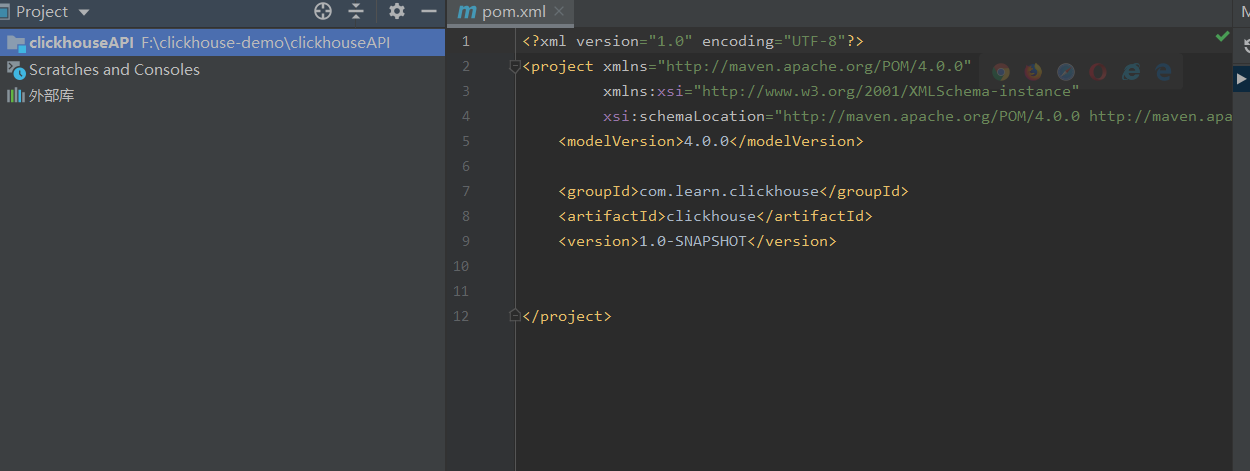Viewport: 1250px width, 471px height.
Task: Open Project panel settings gear
Action: pos(397,11)
